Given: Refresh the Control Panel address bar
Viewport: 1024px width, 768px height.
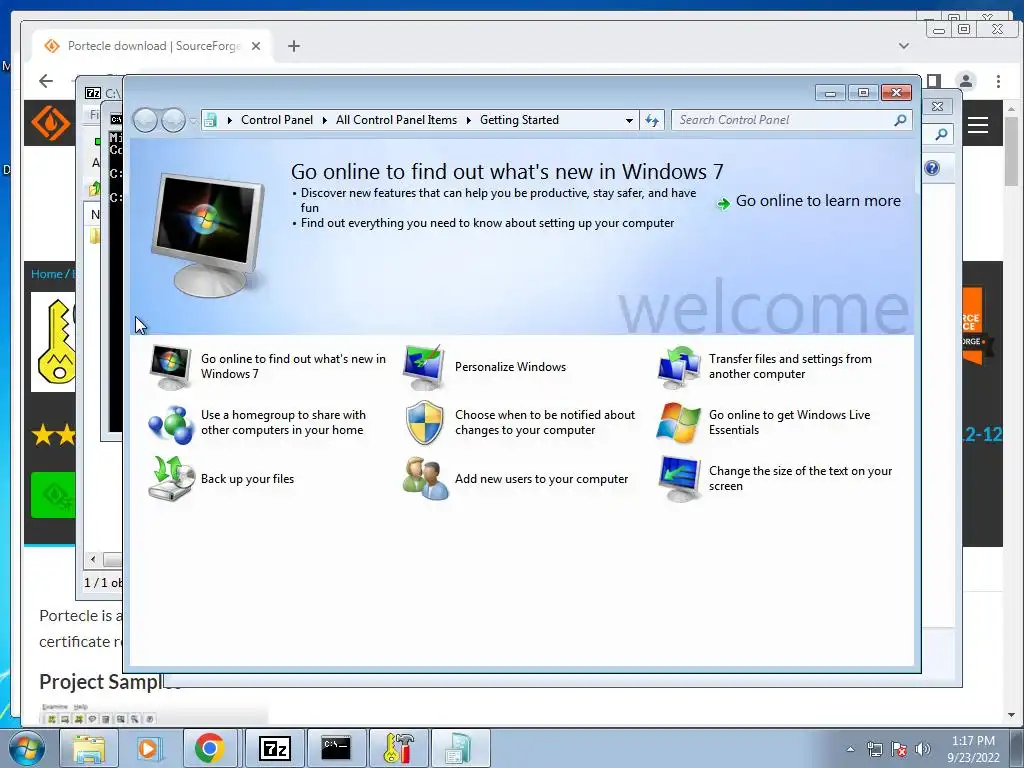Looking at the screenshot, I should (652, 120).
